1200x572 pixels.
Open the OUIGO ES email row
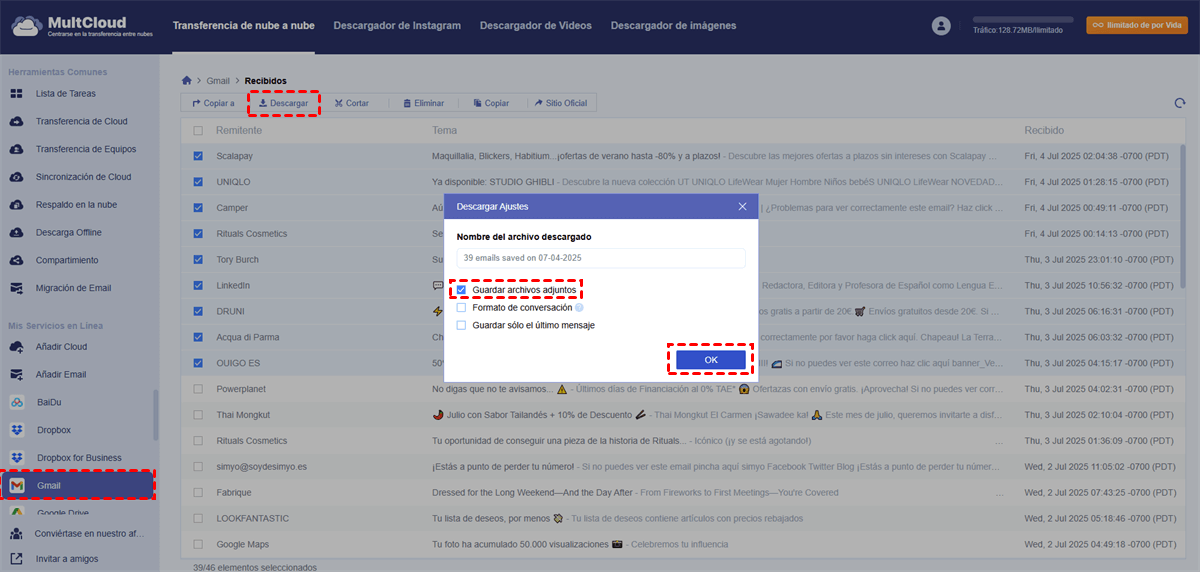pos(680,363)
